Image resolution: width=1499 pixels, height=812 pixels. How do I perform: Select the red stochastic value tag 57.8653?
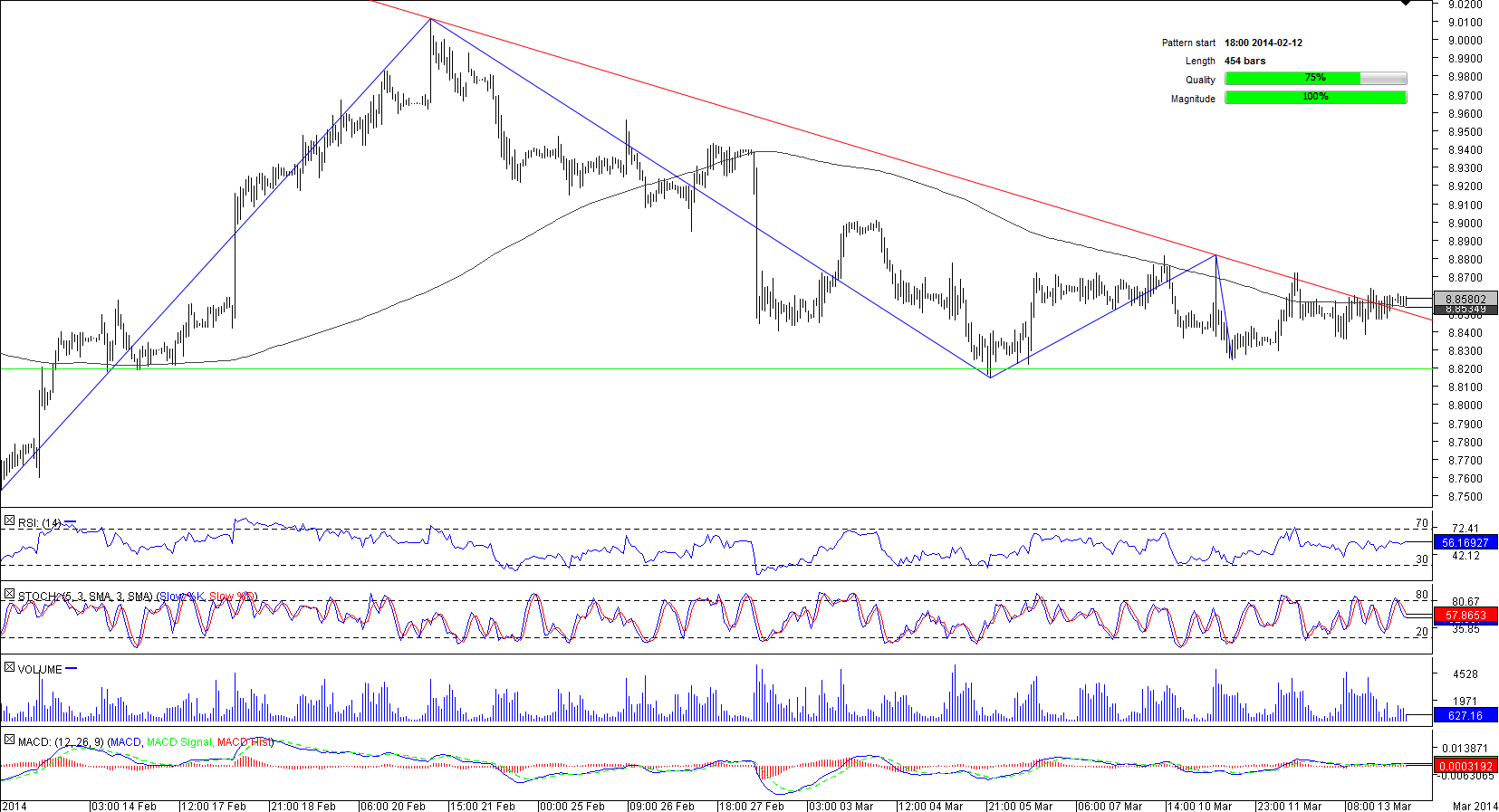click(1465, 616)
